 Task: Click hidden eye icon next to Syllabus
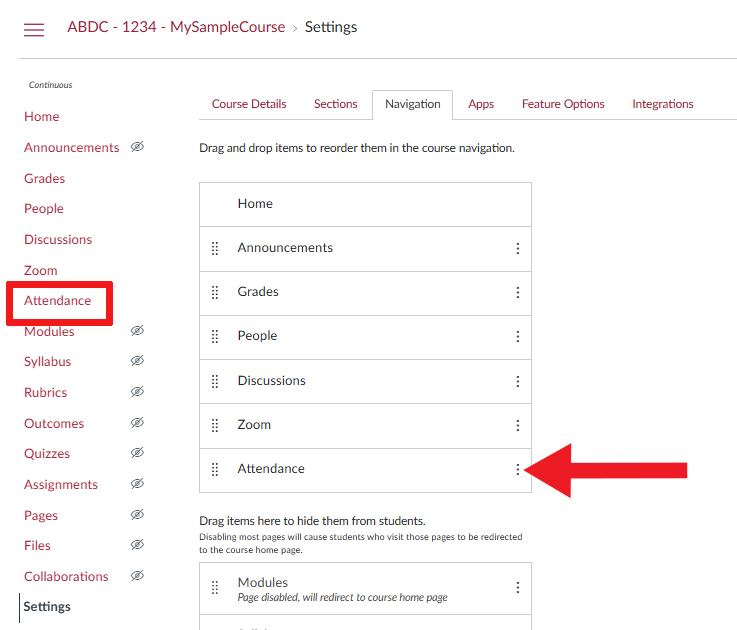137,361
